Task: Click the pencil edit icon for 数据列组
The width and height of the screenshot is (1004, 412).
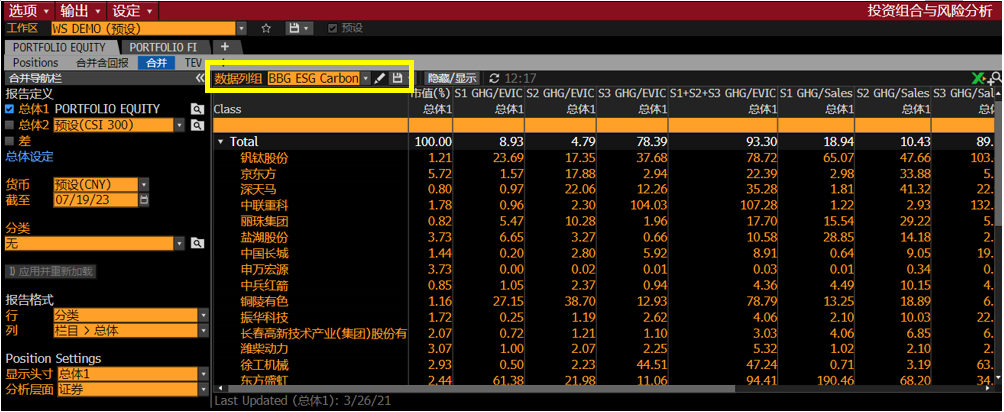Action: [x=380, y=78]
